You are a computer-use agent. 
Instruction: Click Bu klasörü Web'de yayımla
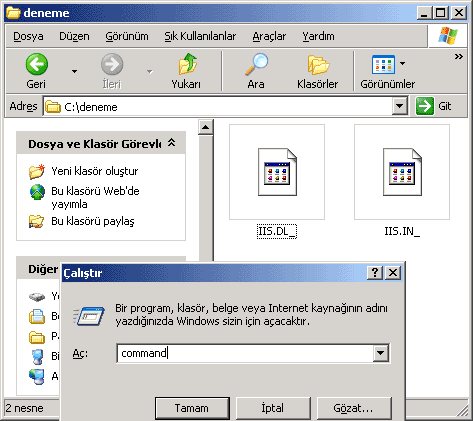pyautogui.click(x=95, y=197)
